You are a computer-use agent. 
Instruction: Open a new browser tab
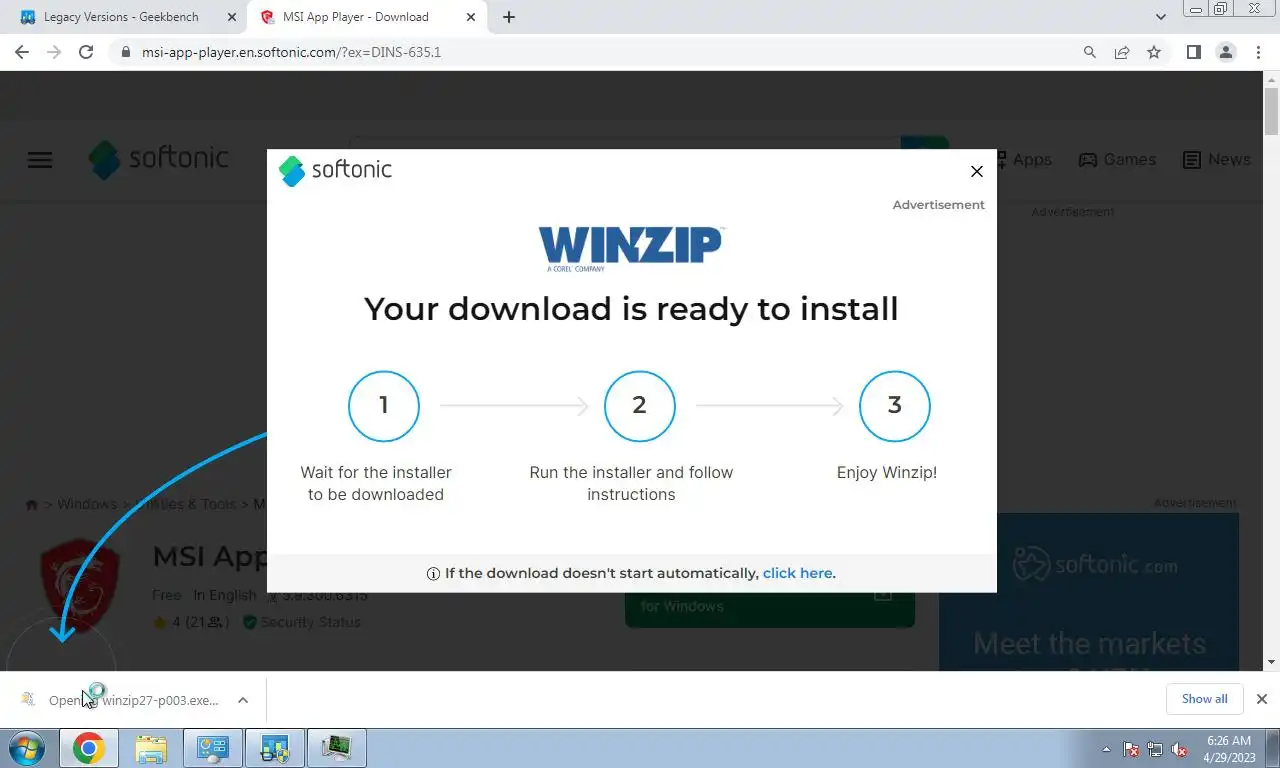[x=508, y=17]
